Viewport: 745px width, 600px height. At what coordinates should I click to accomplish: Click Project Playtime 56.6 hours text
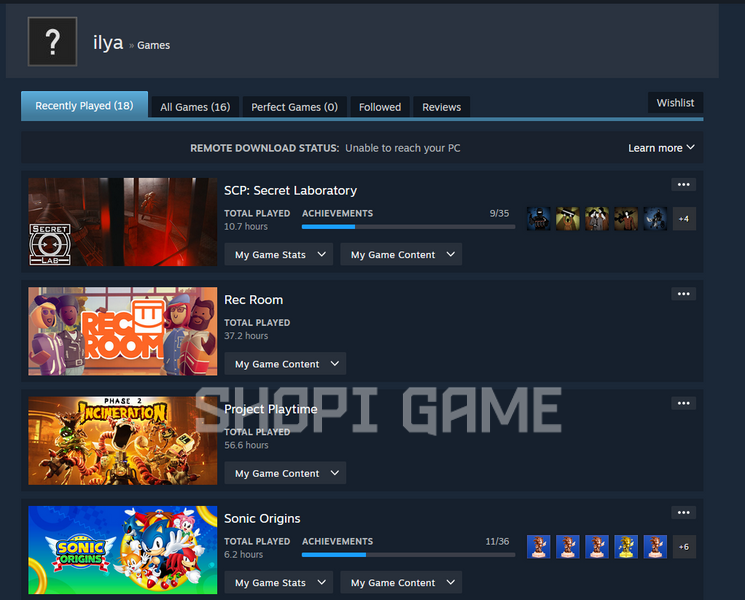(x=246, y=445)
